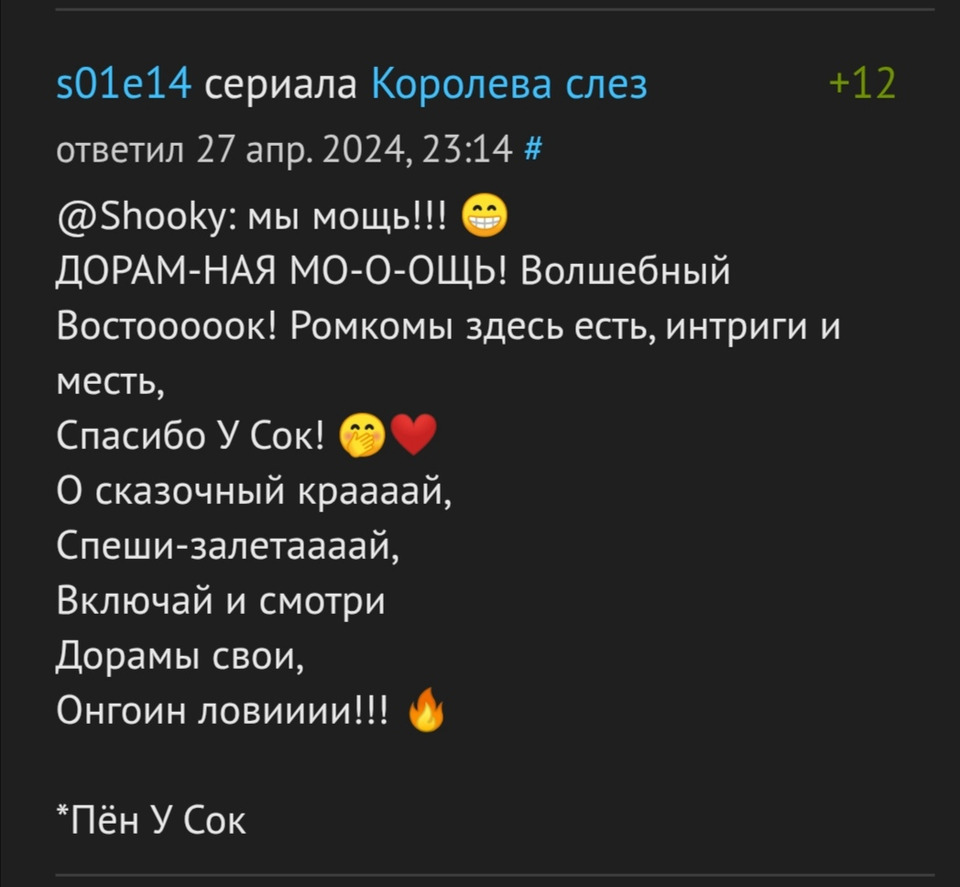Click the Спеши-залетааааай line
The height and width of the screenshot is (887, 960).
[228, 546]
